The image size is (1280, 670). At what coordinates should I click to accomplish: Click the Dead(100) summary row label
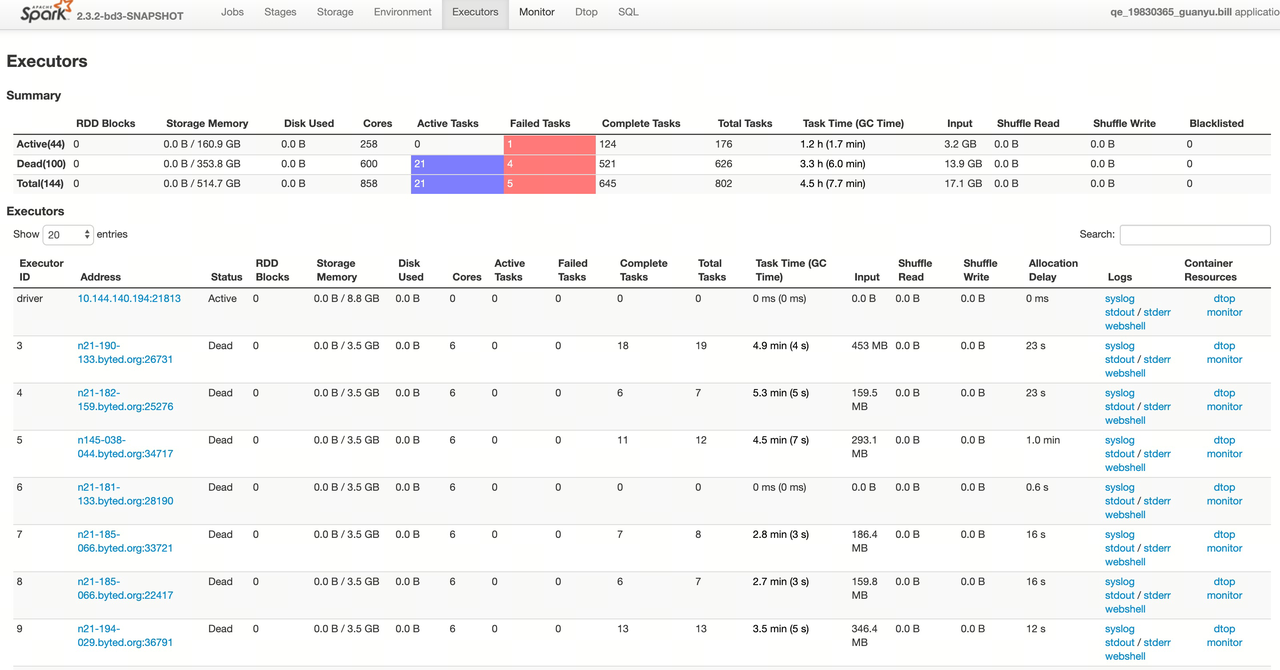click(41, 164)
